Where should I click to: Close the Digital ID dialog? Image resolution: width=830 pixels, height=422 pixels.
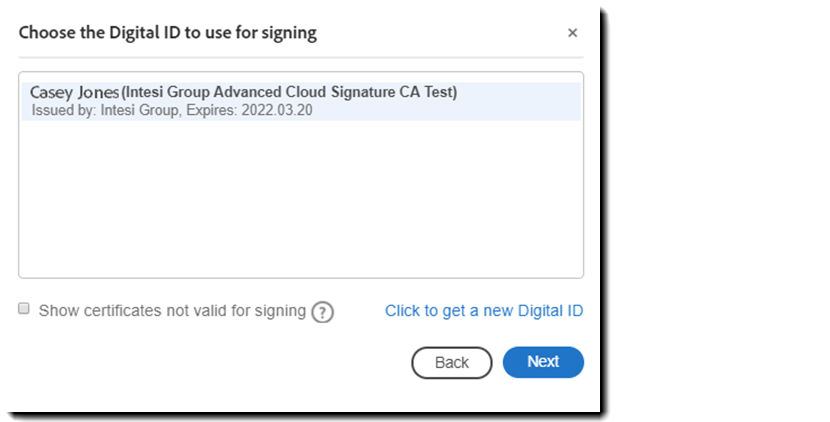[x=572, y=33]
